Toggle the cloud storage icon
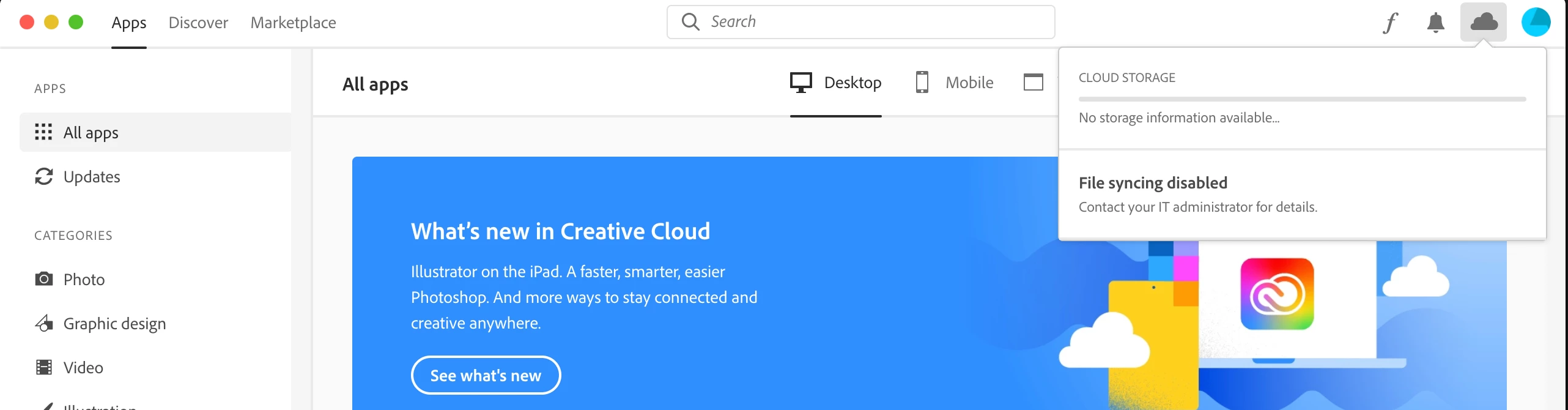 tap(1484, 22)
